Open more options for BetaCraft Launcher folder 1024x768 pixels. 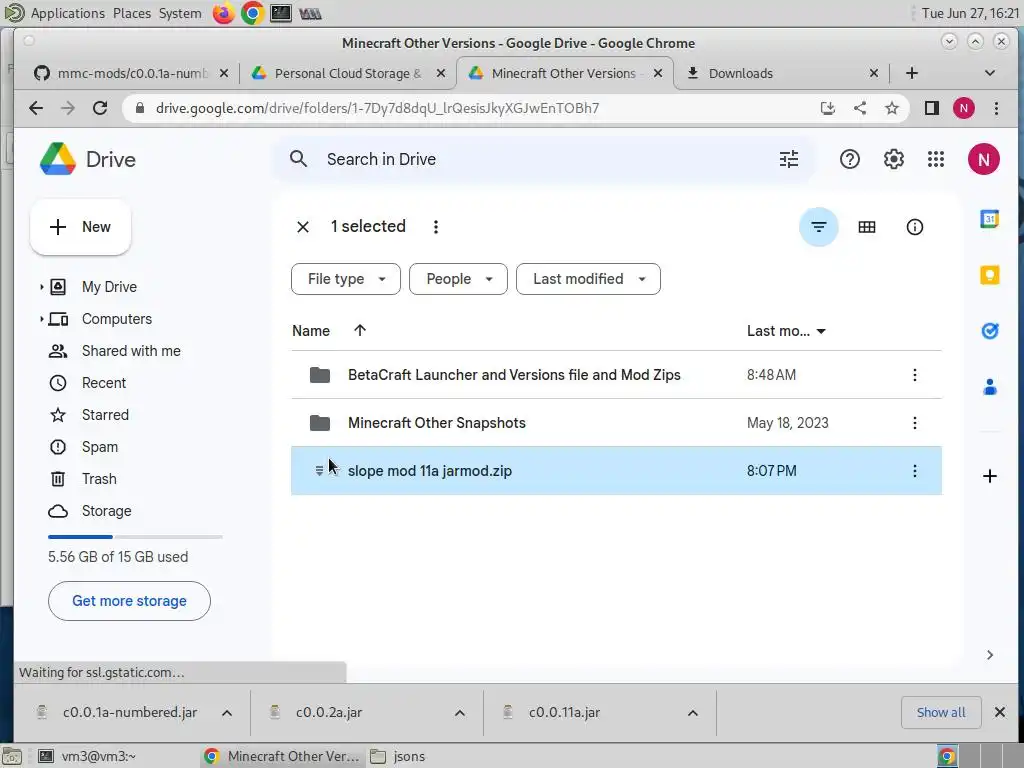click(x=914, y=375)
